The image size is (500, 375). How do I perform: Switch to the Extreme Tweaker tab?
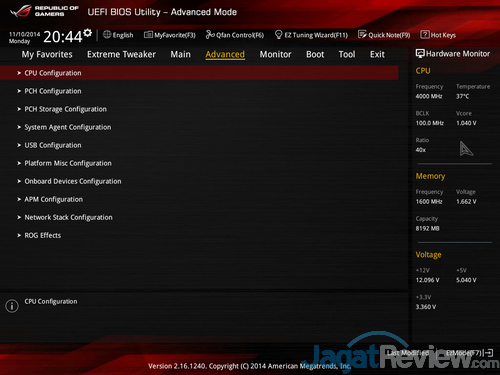pos(121,54)
